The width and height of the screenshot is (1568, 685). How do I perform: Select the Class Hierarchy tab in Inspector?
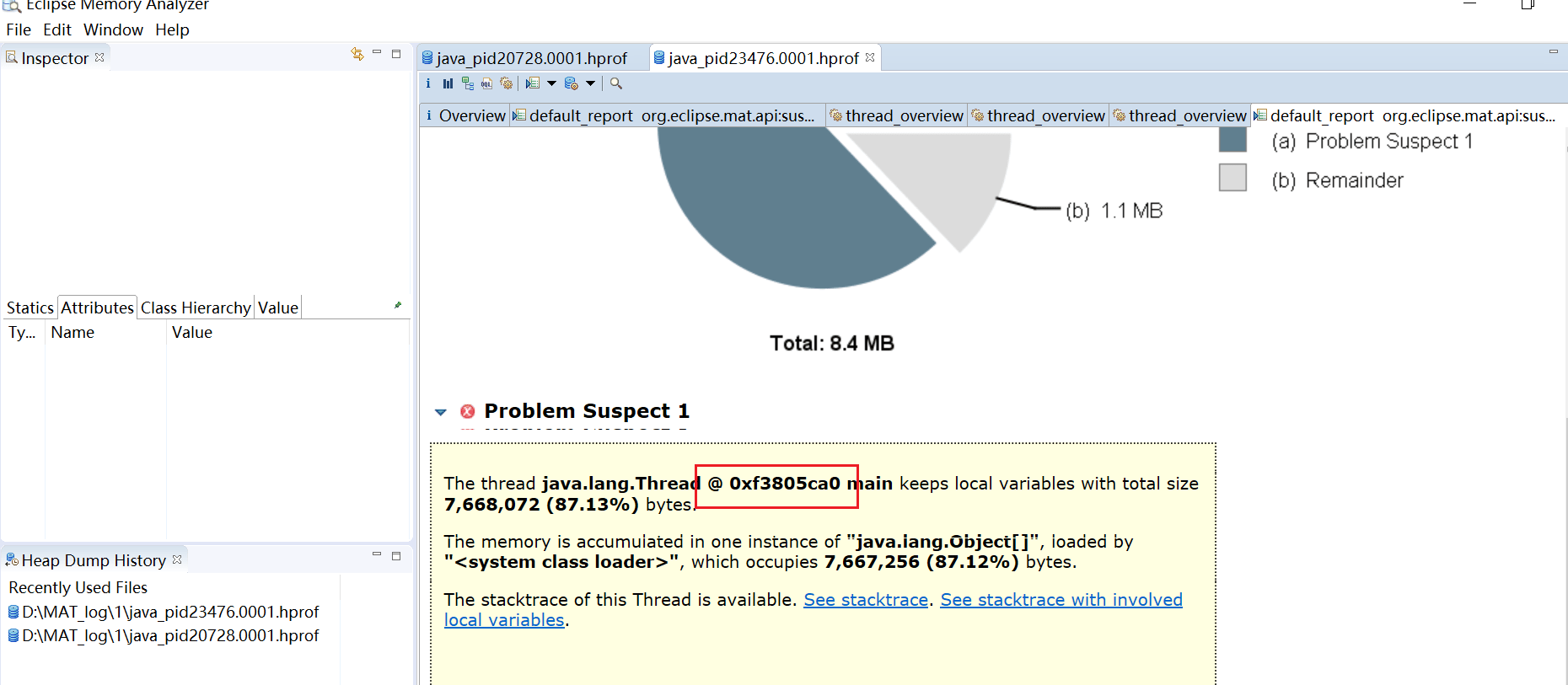[196, 308]
